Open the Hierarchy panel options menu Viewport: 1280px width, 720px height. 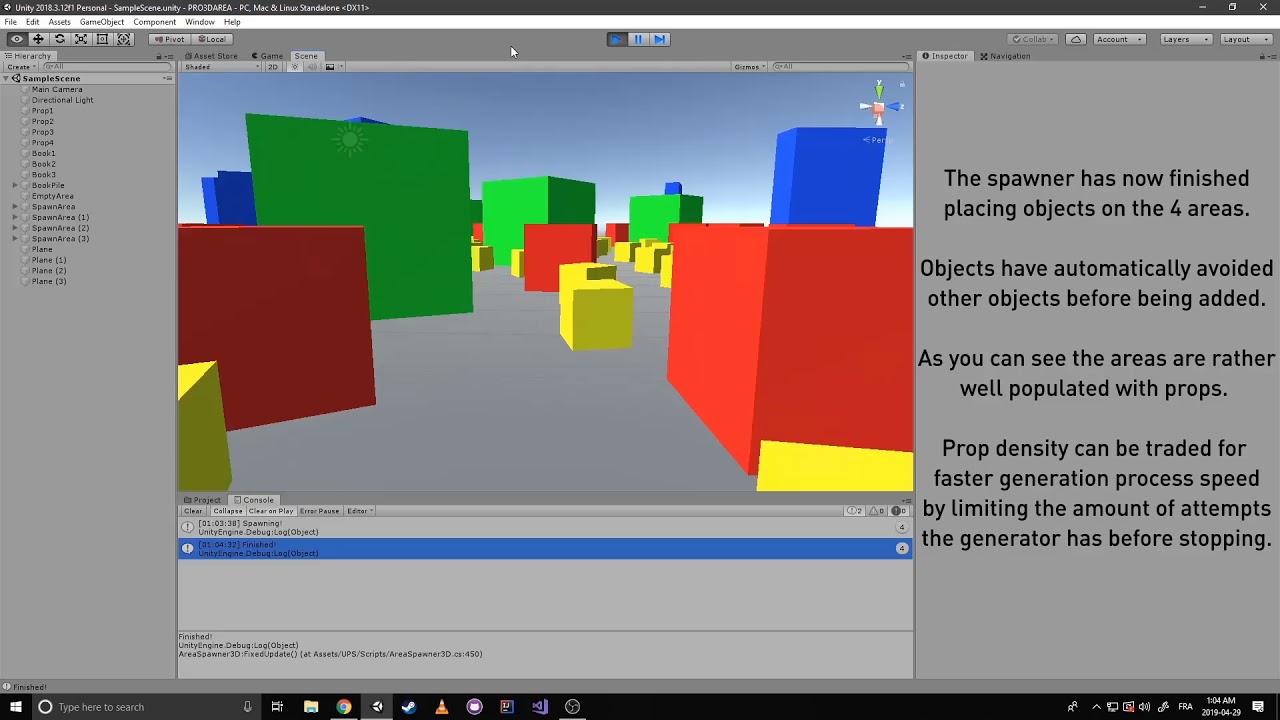168,56
